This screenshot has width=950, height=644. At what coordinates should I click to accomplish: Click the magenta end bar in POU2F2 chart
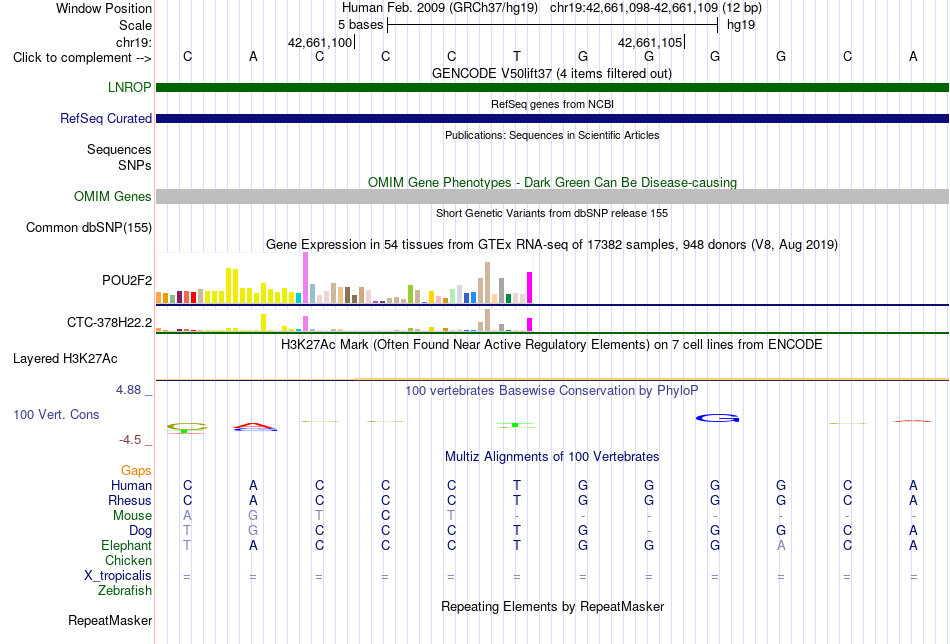[x=530, y=288]
